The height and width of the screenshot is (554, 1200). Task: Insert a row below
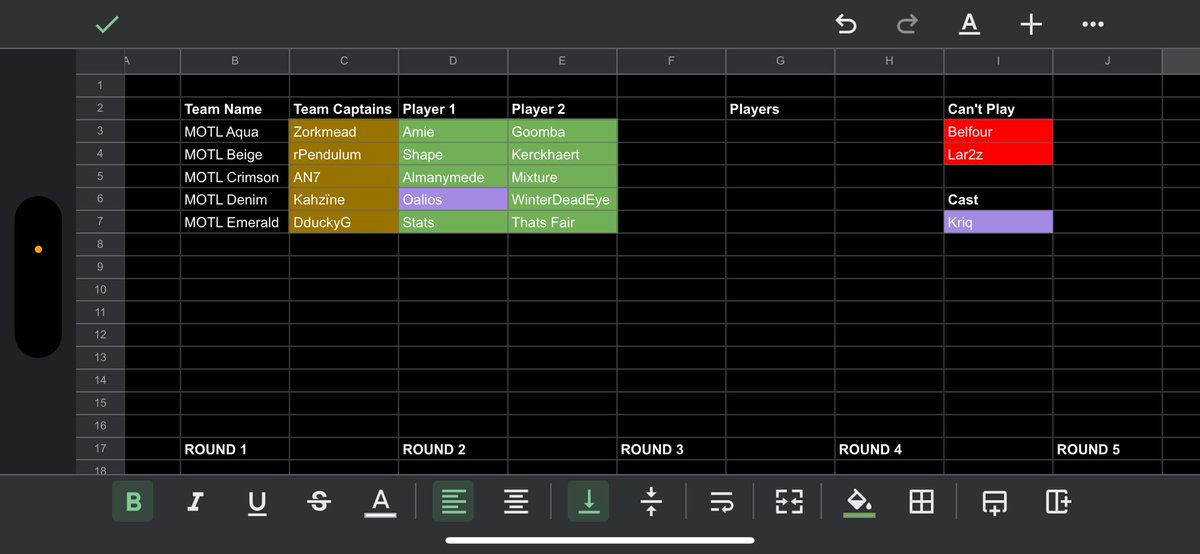tap(994, 503)
